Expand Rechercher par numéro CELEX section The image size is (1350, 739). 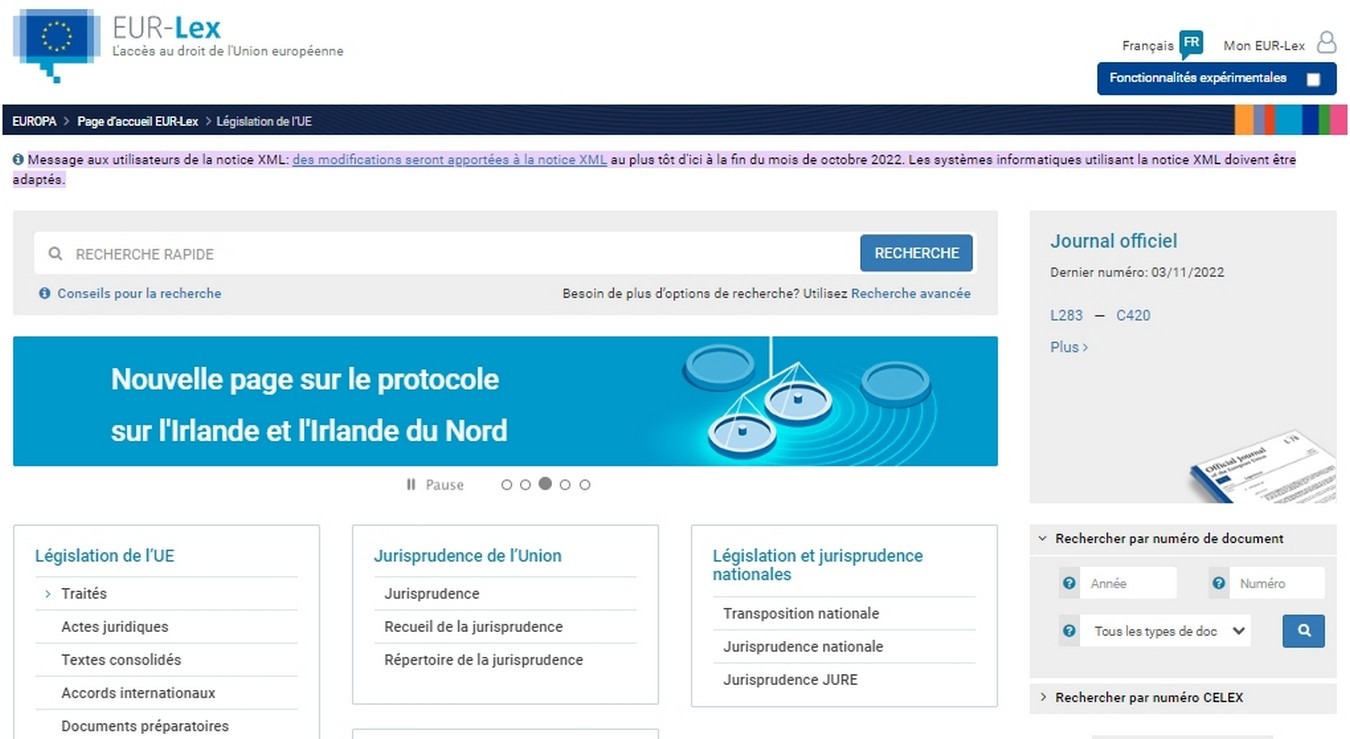coord(1183,698)
